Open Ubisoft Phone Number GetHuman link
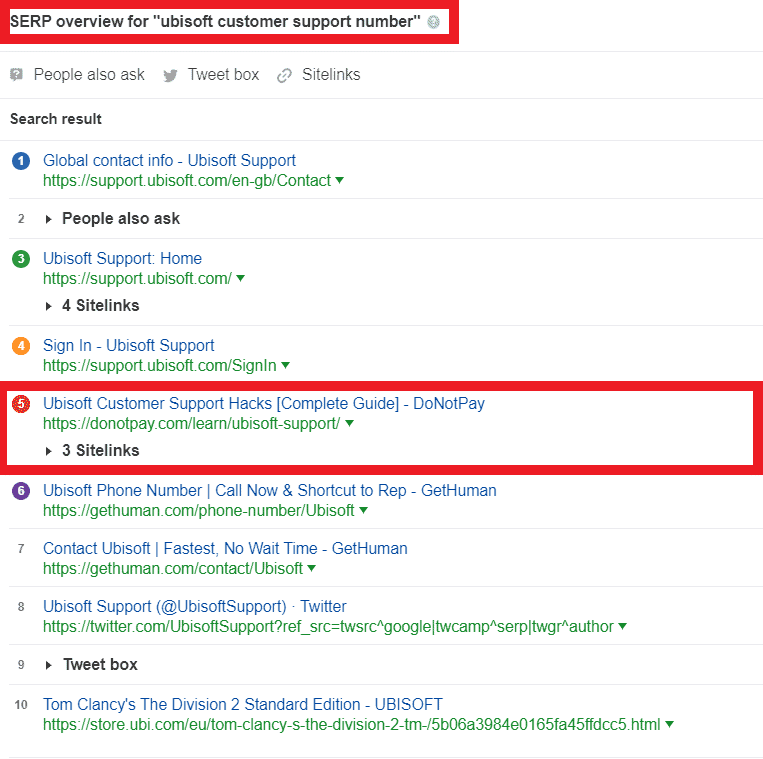763x759 pixels. coord(270,490)
